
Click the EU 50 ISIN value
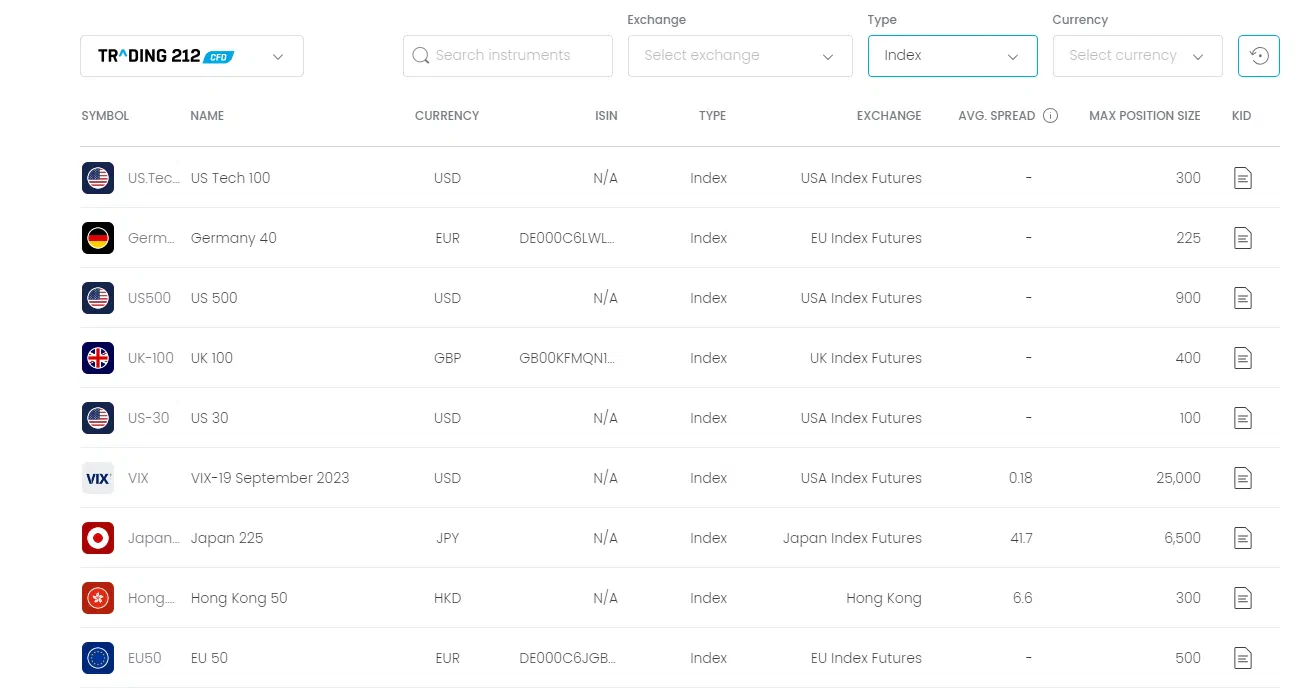[x=568, y=658]
